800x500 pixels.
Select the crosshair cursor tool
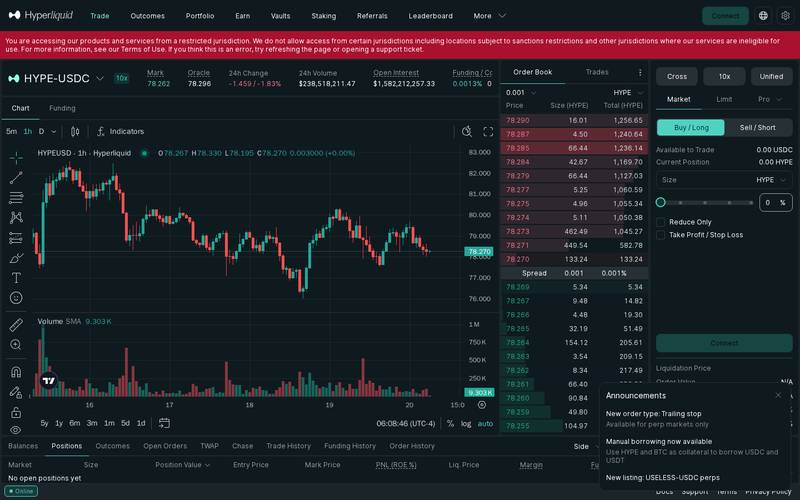(x=16, y=158)
